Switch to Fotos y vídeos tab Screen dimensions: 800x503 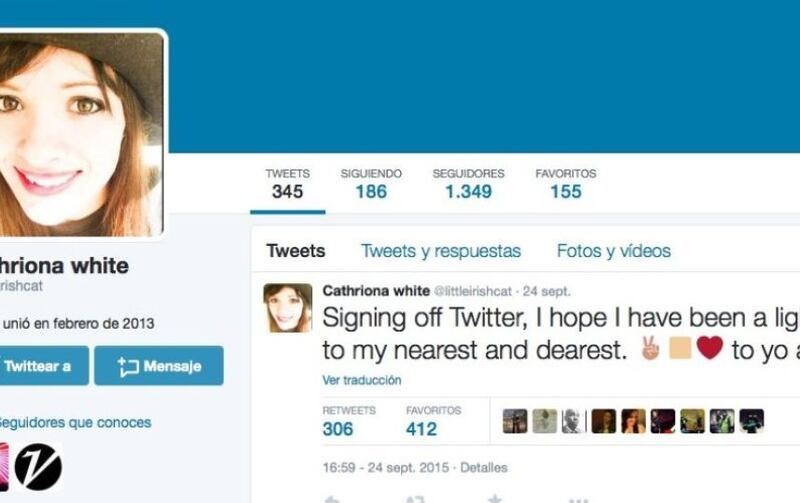click(x=614, y=251)
